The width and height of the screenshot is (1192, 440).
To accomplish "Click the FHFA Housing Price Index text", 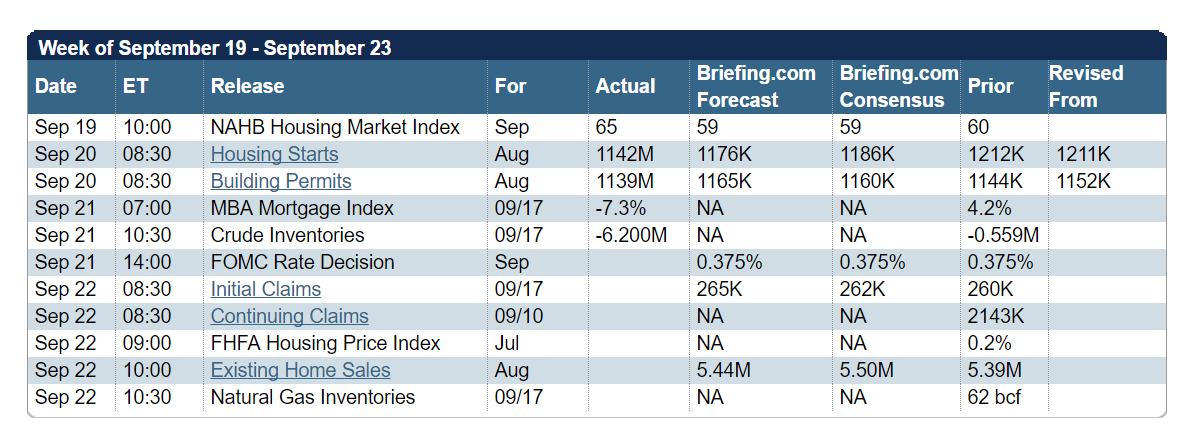I will (x=325, y=343).
